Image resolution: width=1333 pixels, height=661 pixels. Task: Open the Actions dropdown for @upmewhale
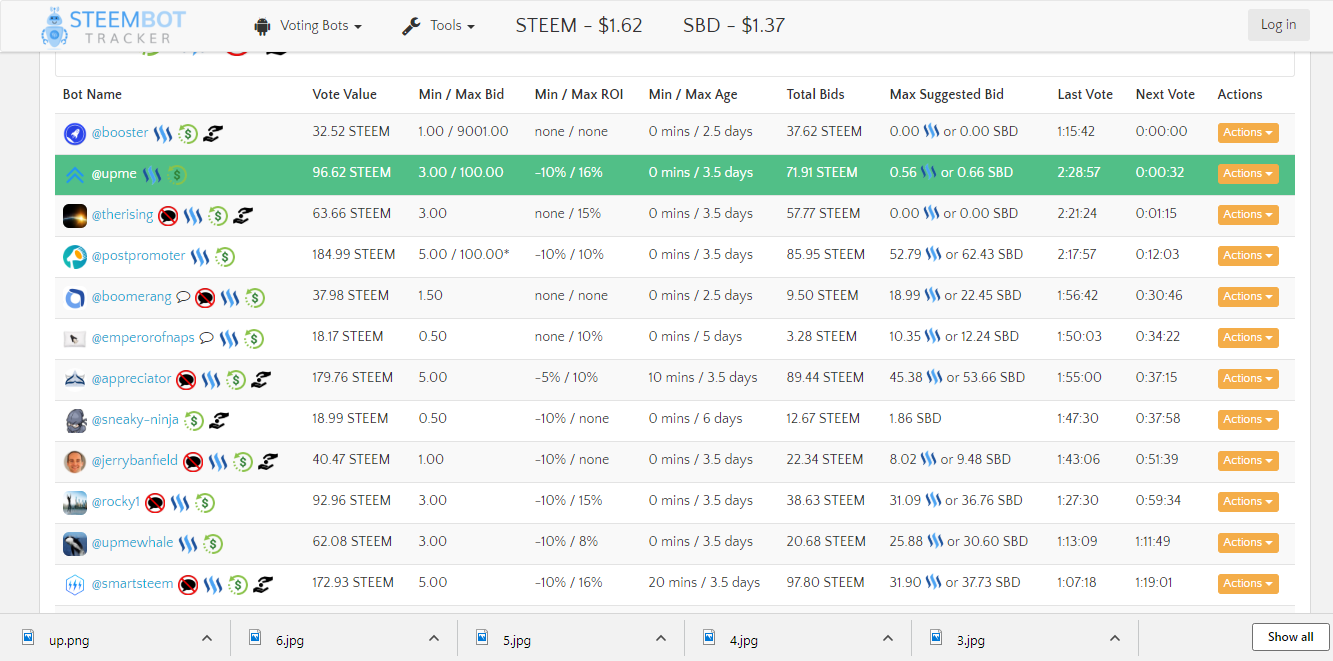point(1248,543)
